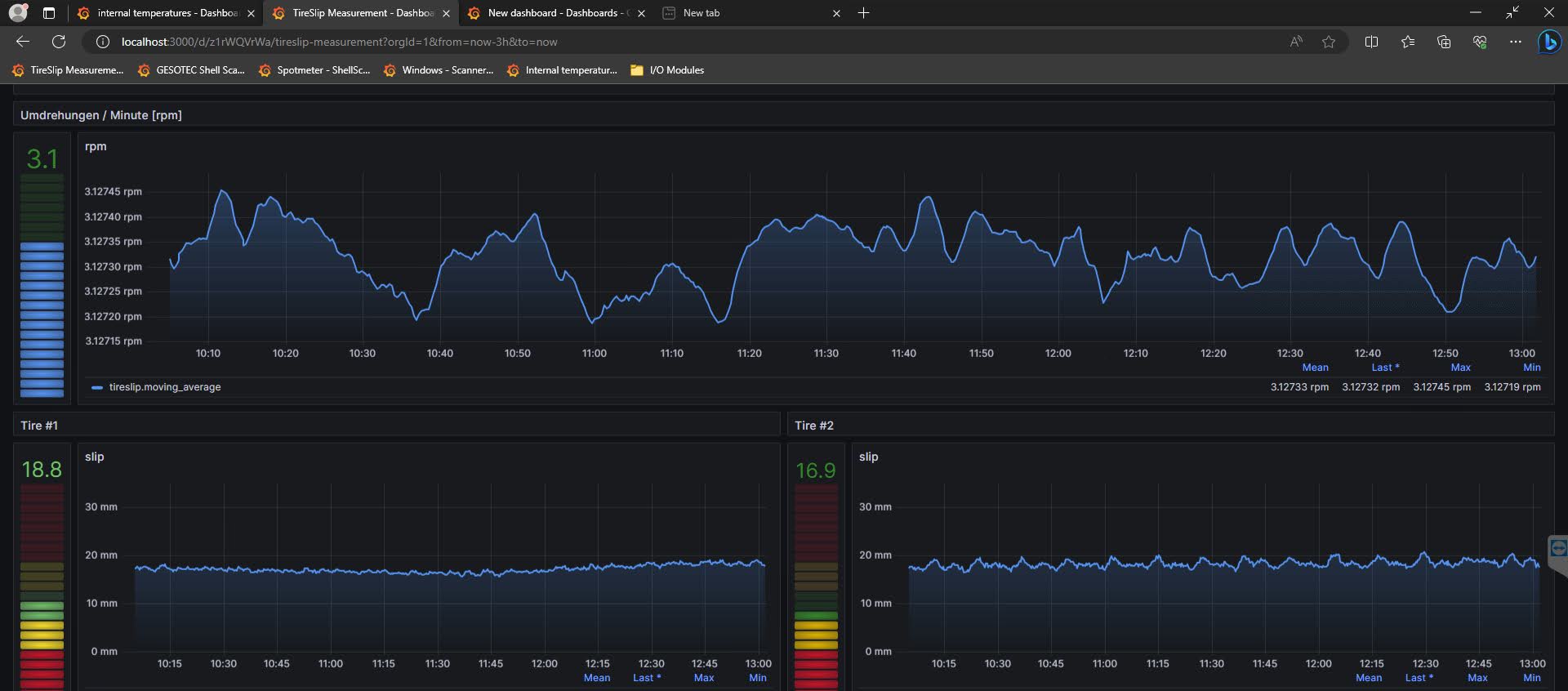
Task: Click the TeamViewer side panel icon
Action: pos(1557,548)
